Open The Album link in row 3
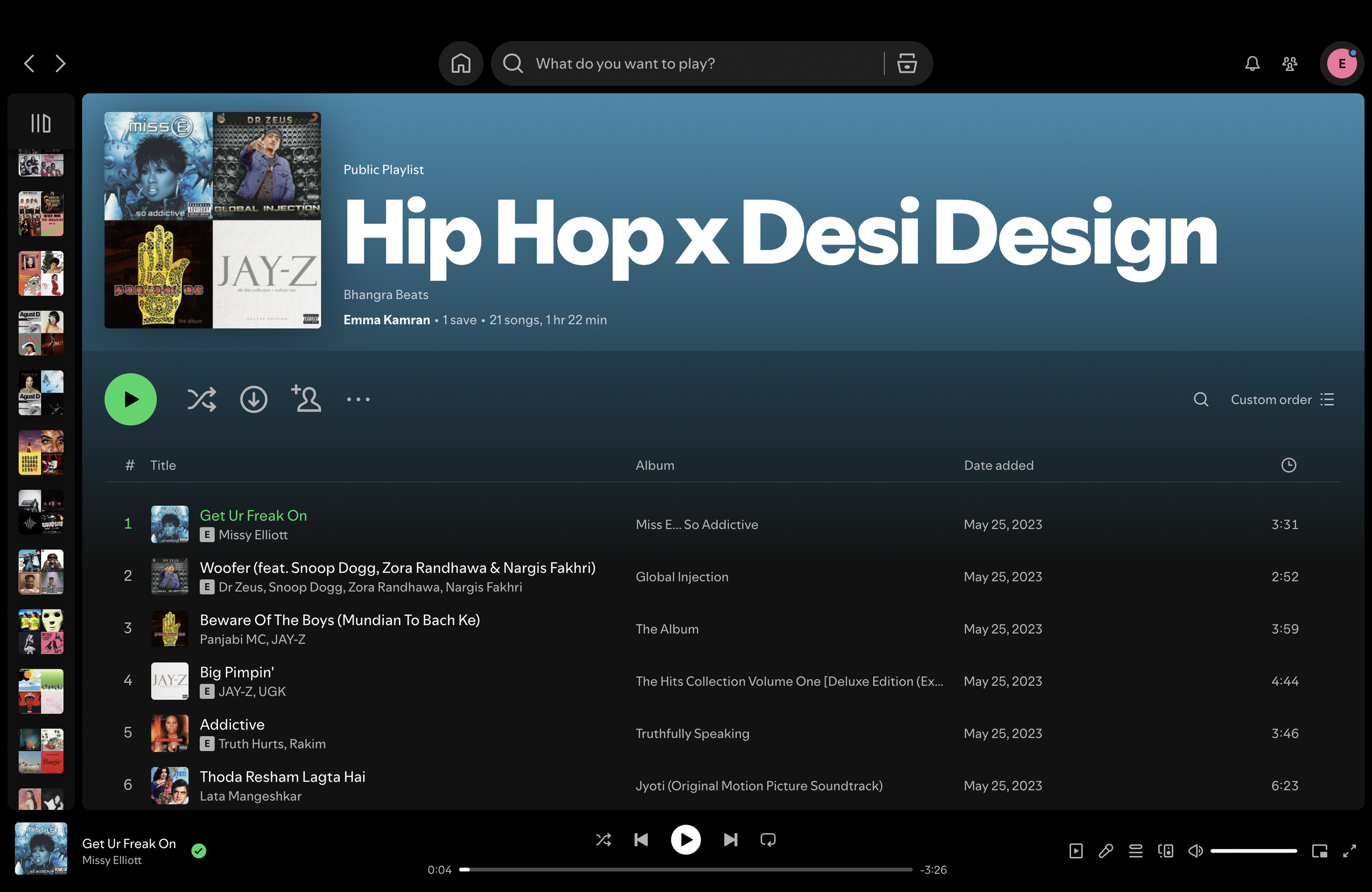 click(667, 629)
